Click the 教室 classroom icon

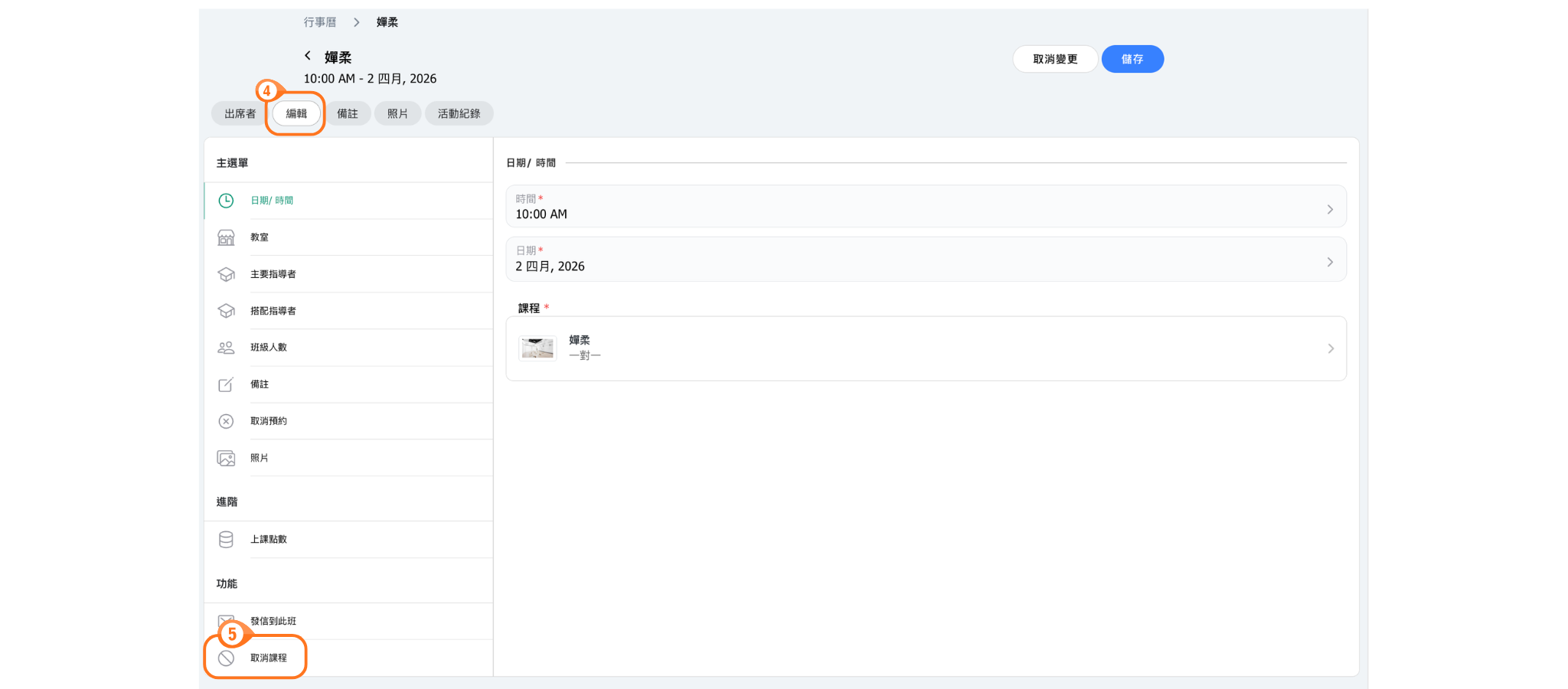226,237
